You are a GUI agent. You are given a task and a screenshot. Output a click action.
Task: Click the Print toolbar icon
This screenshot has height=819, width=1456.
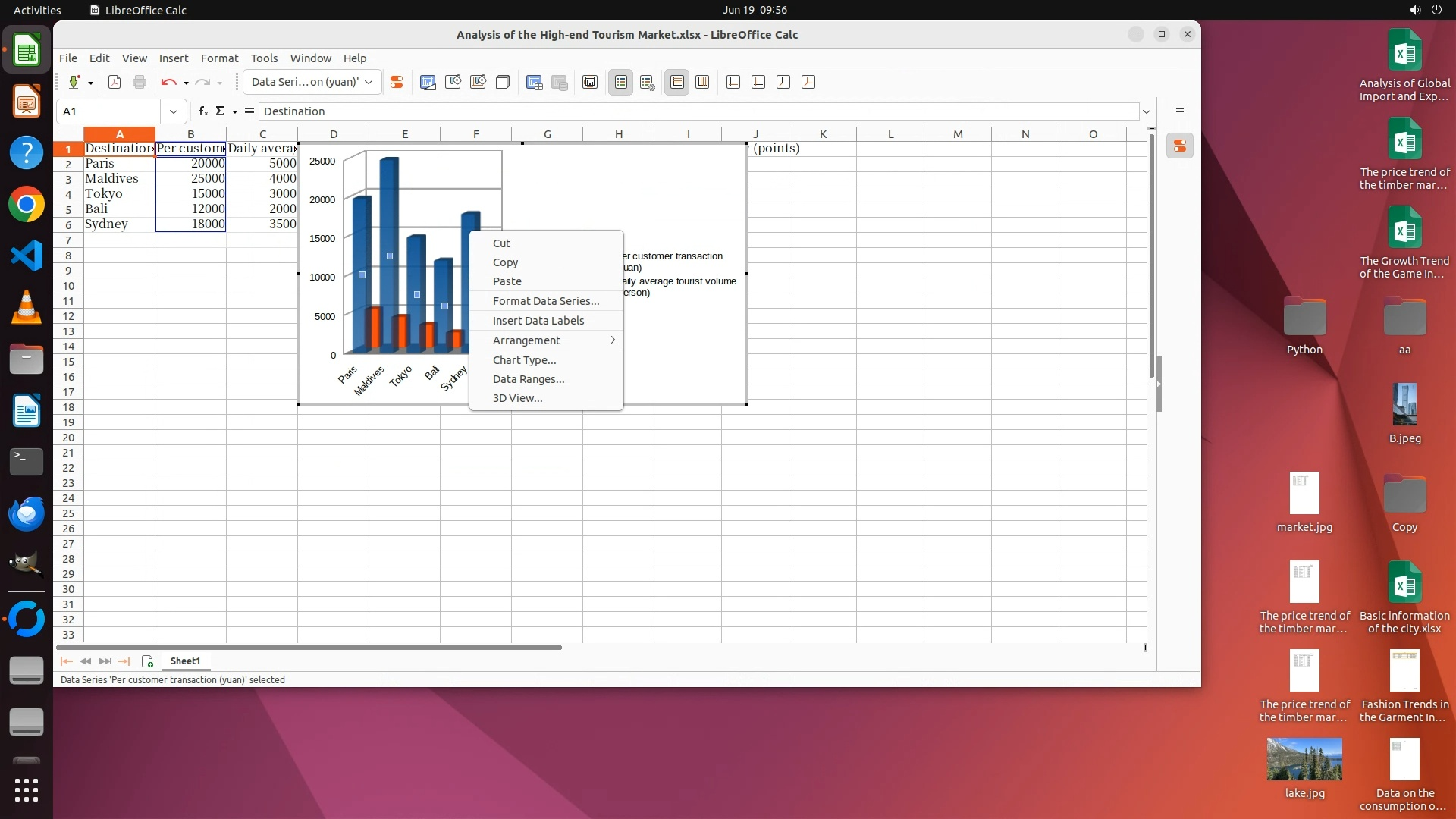coord(140,82)
